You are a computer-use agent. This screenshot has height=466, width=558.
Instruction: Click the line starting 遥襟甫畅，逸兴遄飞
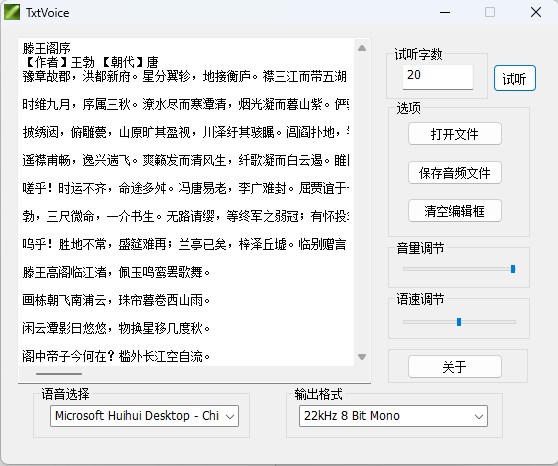(x=185, y=160)
